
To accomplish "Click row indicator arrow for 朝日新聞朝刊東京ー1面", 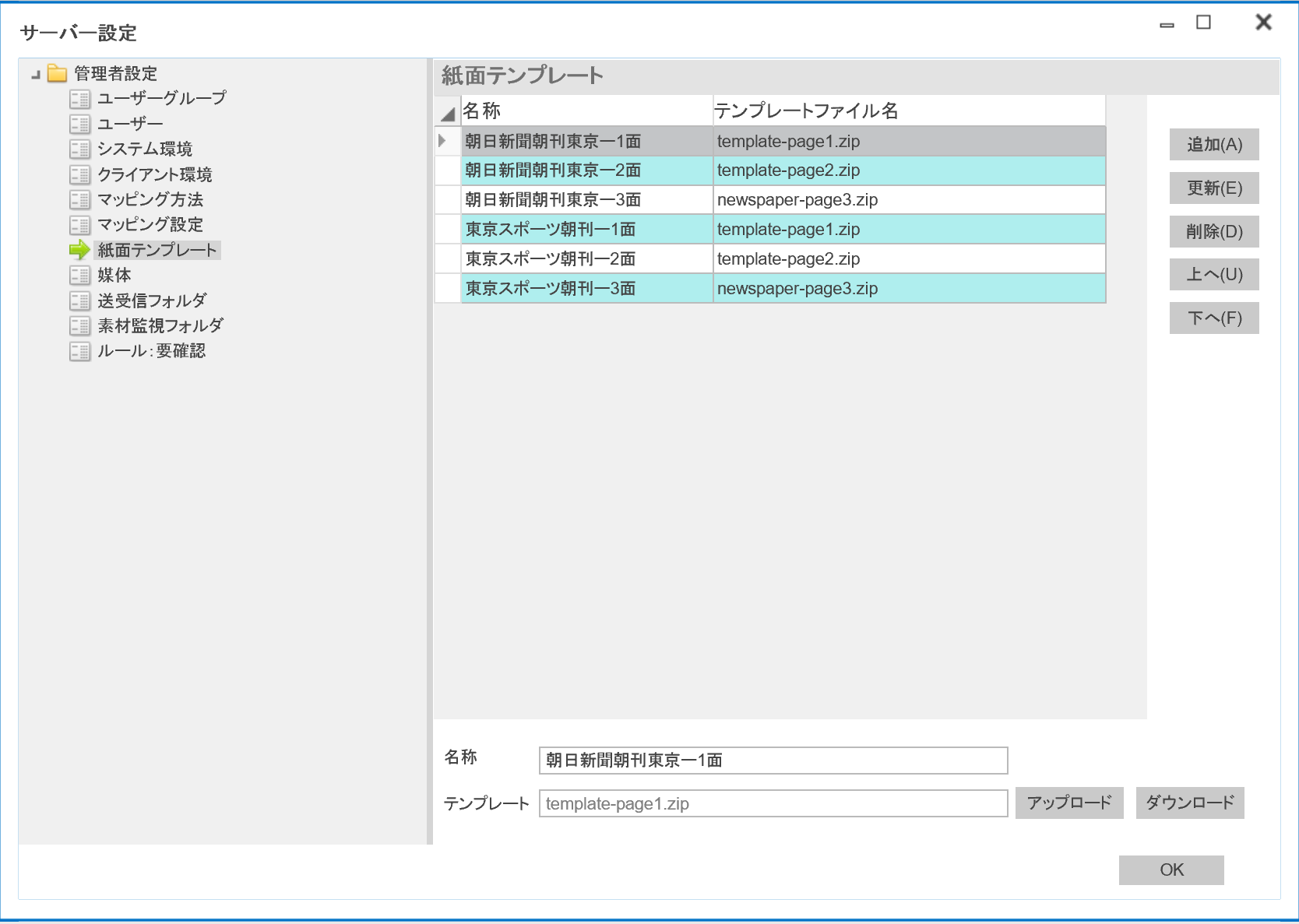I will pos(442,141).
